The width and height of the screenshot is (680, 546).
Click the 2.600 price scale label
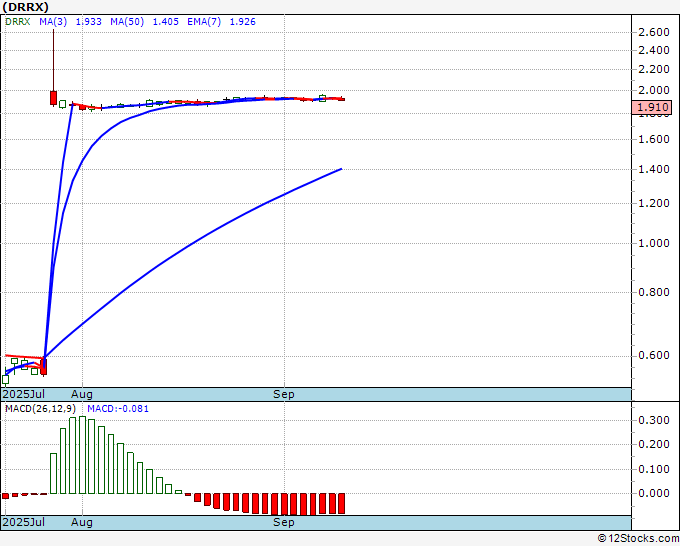tap(654, 32)
